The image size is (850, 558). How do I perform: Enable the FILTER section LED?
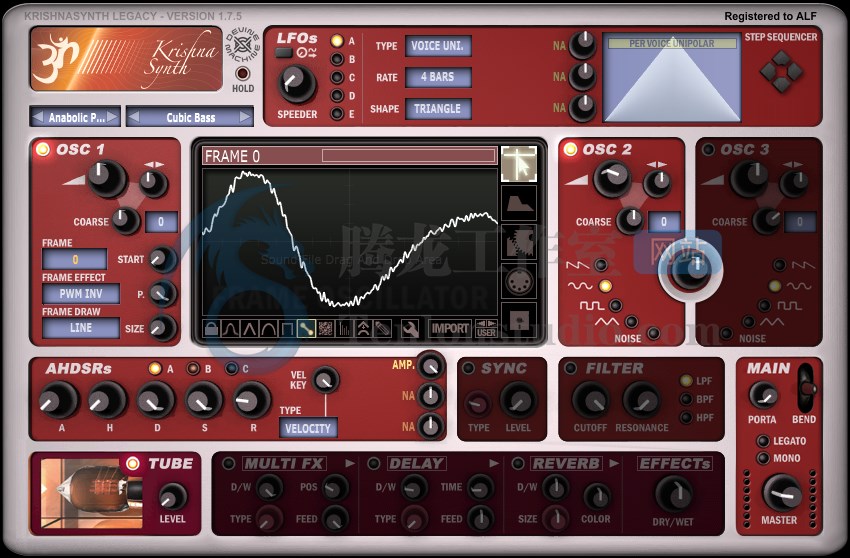(x=570, y=368)
